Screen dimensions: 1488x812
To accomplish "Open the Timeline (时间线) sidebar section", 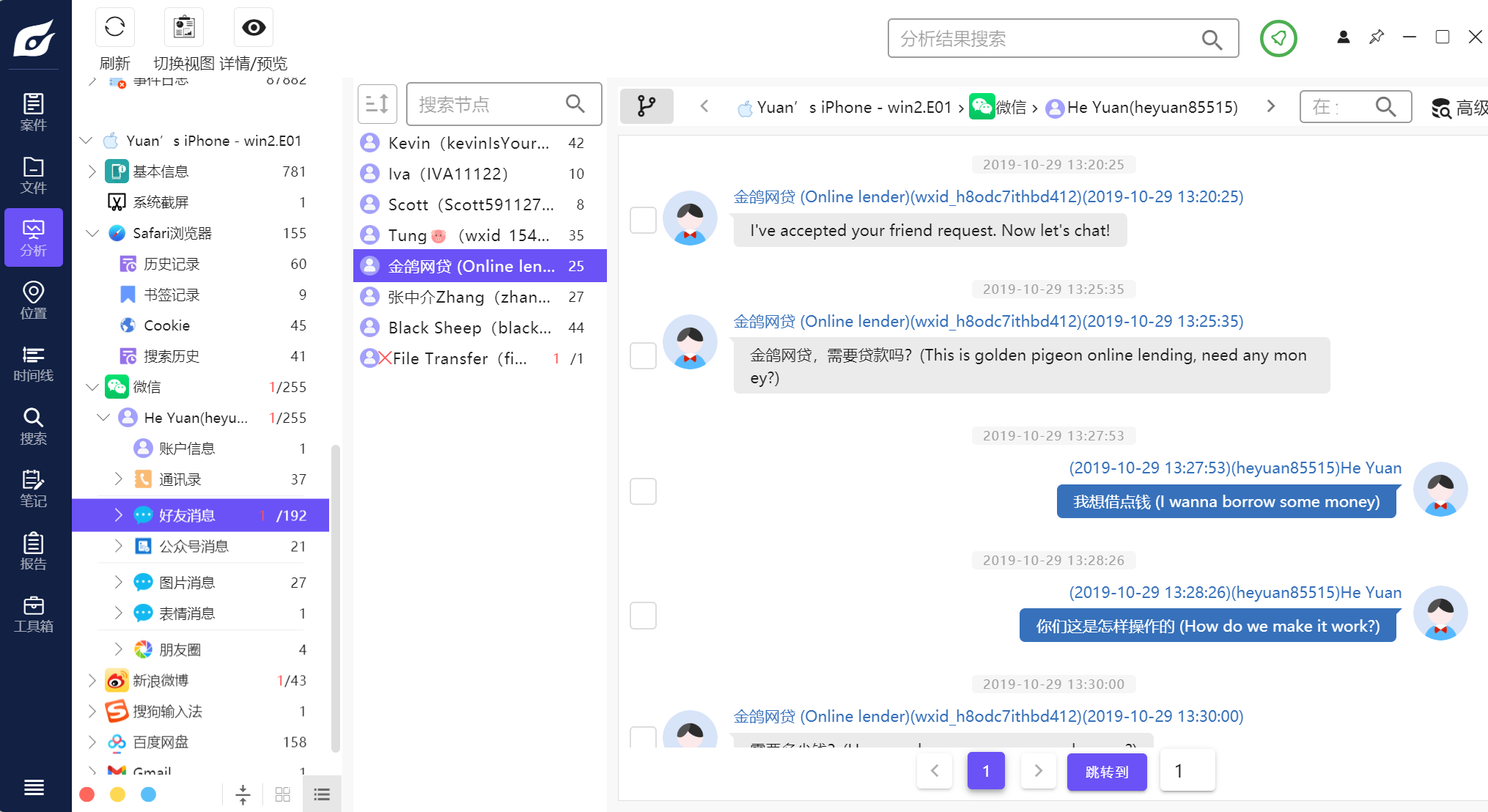I will 33,363.
